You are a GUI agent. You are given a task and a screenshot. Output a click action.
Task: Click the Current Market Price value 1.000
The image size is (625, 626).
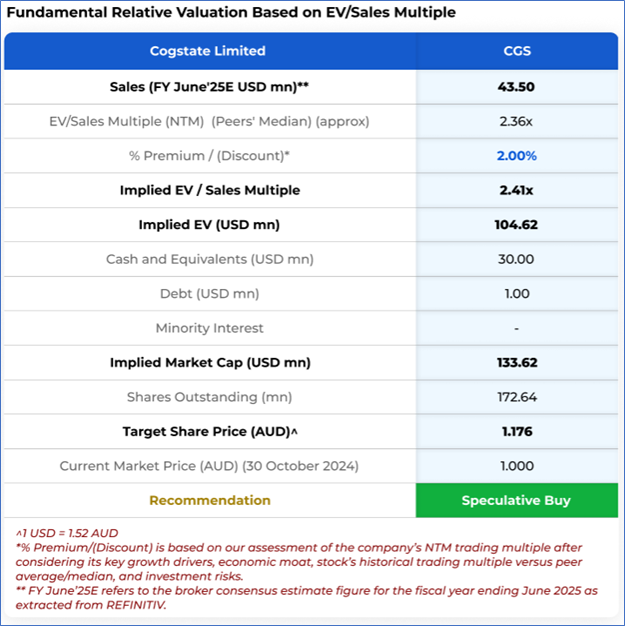coord(516,466)
